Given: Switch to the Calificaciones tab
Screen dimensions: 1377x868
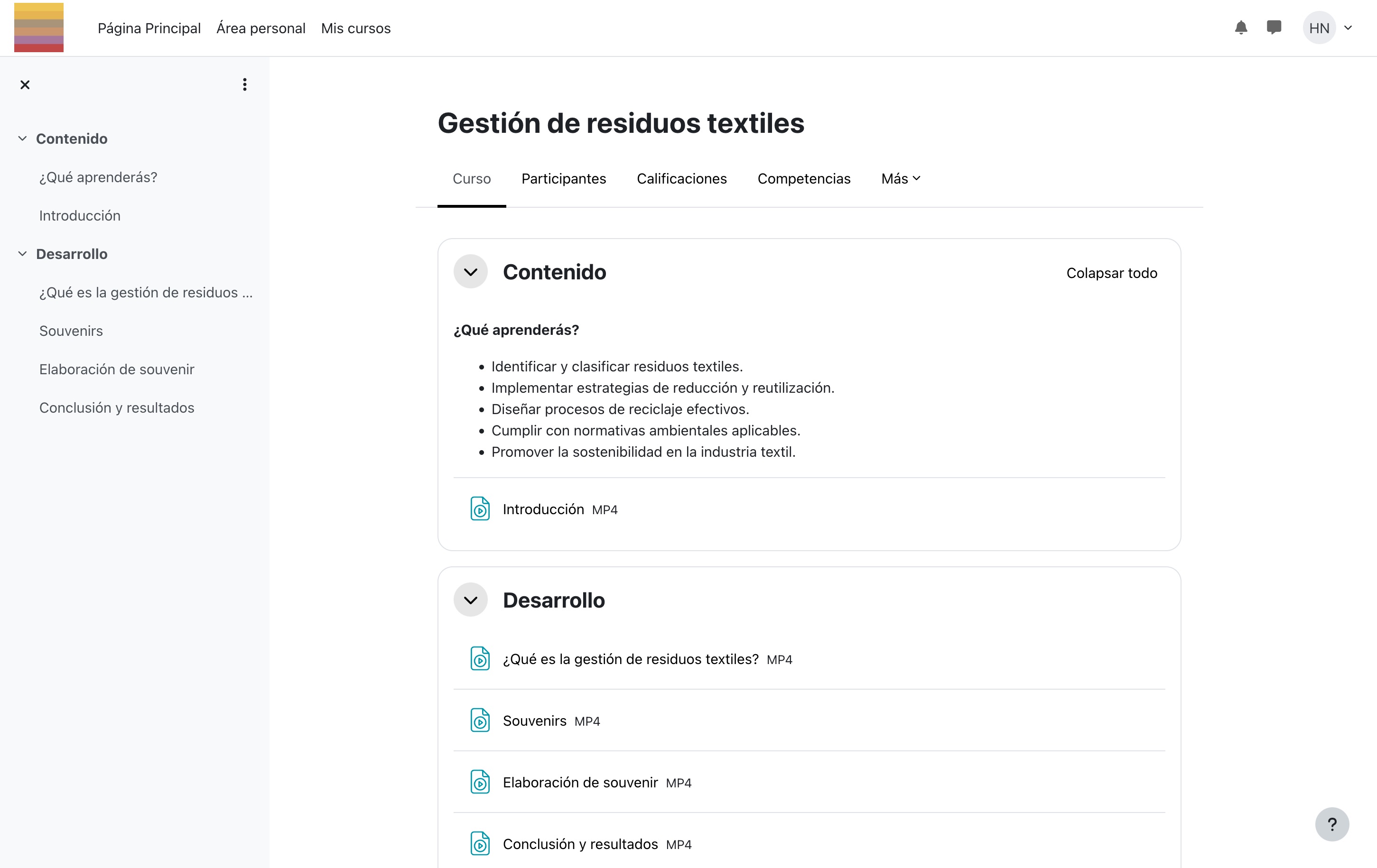Looking at the screenshot, I should click(682, 178).
